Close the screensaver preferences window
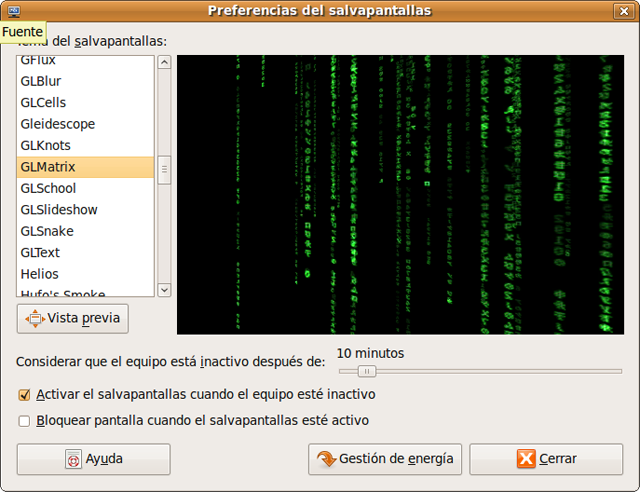Viewport: 640px width, 492px height. pos(625,10)
